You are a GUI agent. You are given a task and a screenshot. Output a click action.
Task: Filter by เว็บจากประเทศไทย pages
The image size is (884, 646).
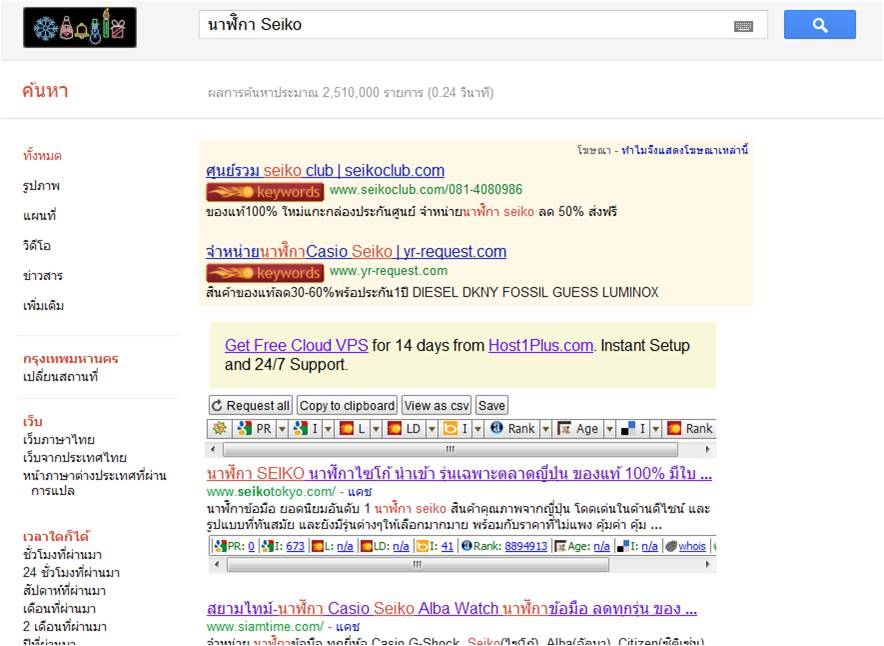pyautogui.click(x=74, y=458)
